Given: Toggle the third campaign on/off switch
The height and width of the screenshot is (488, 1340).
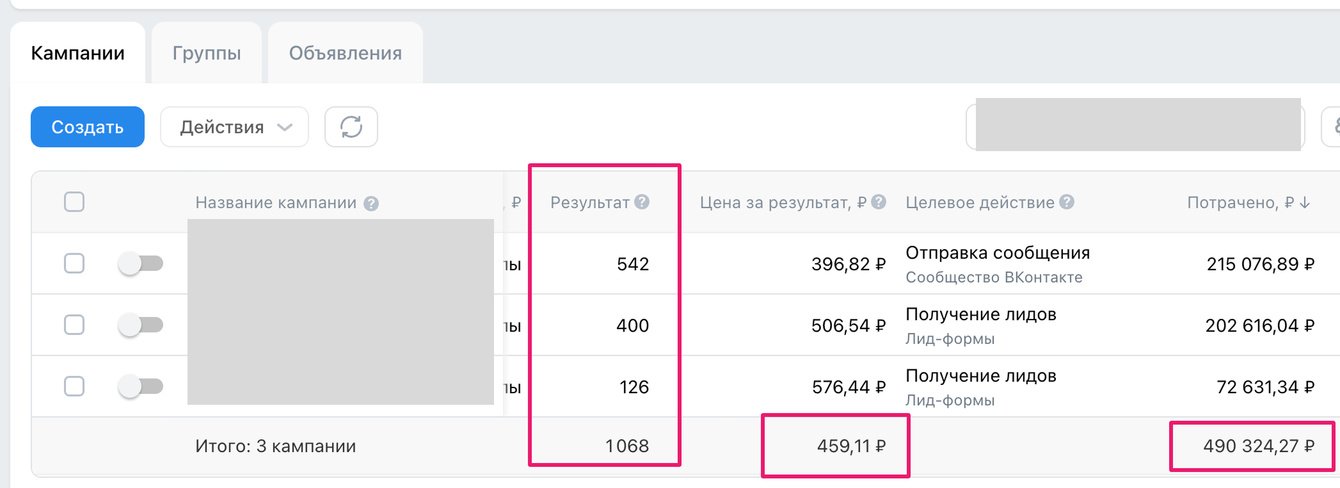Looking at the screenshot, I should click(x=141, y=386).
